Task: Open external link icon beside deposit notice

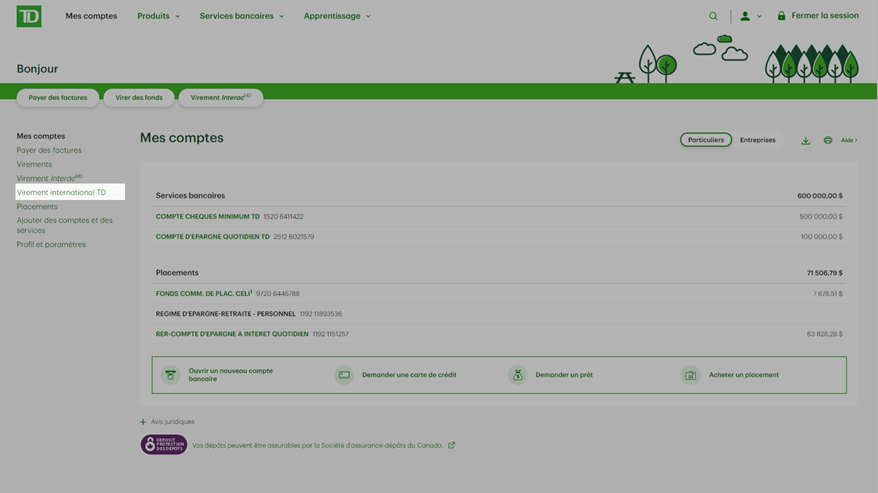Action: click(x=451, y=445)
